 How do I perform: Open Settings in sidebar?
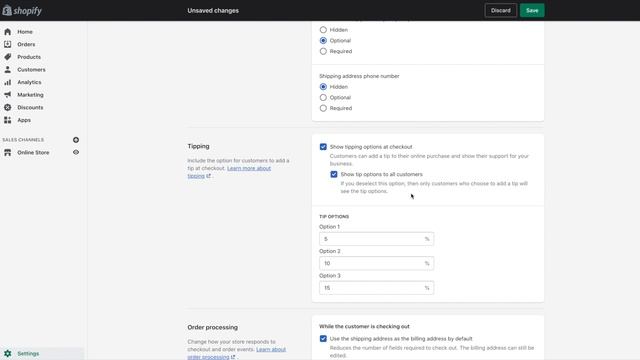(x=28, y=353)
